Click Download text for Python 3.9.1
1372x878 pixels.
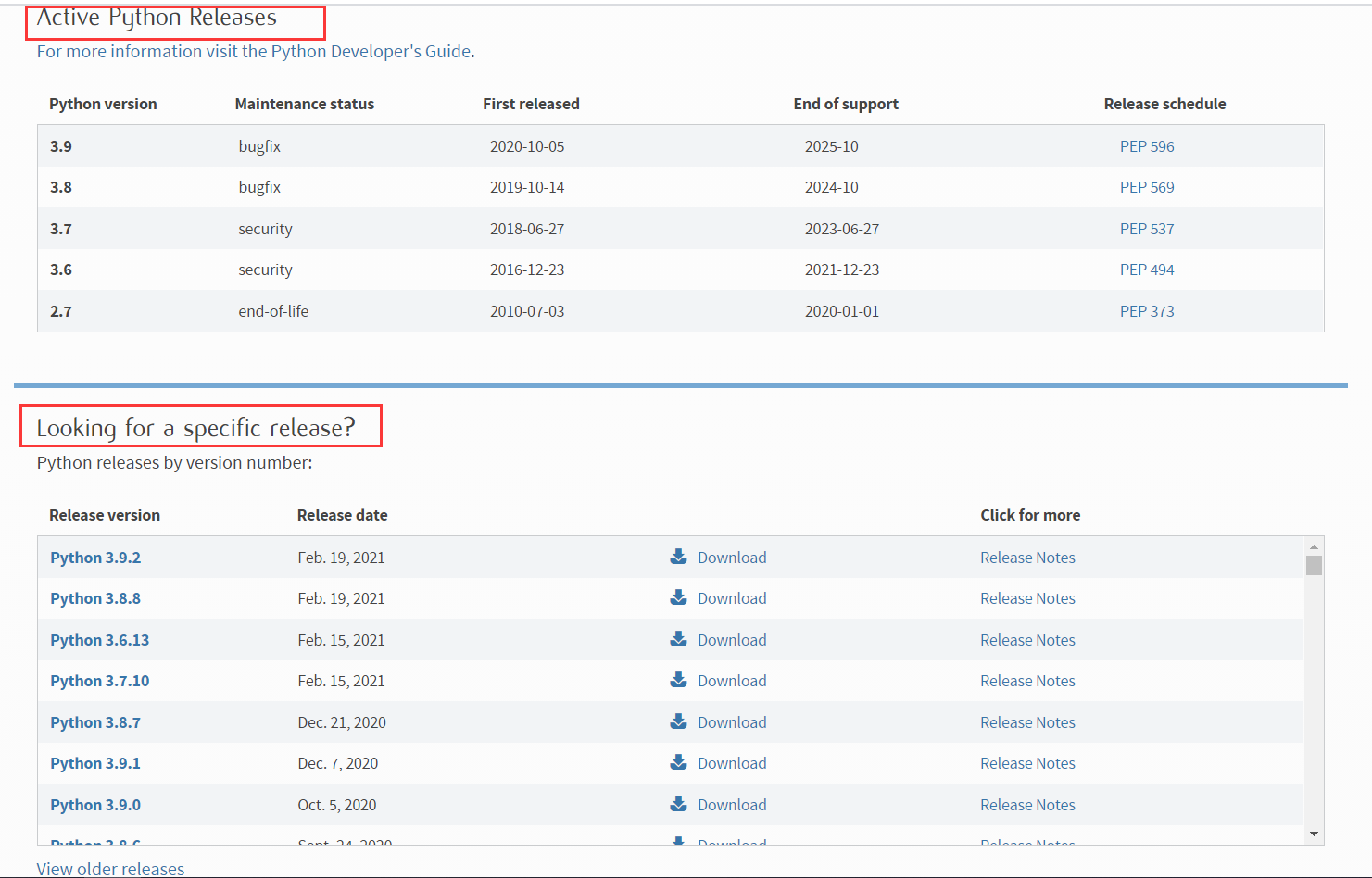732,763
